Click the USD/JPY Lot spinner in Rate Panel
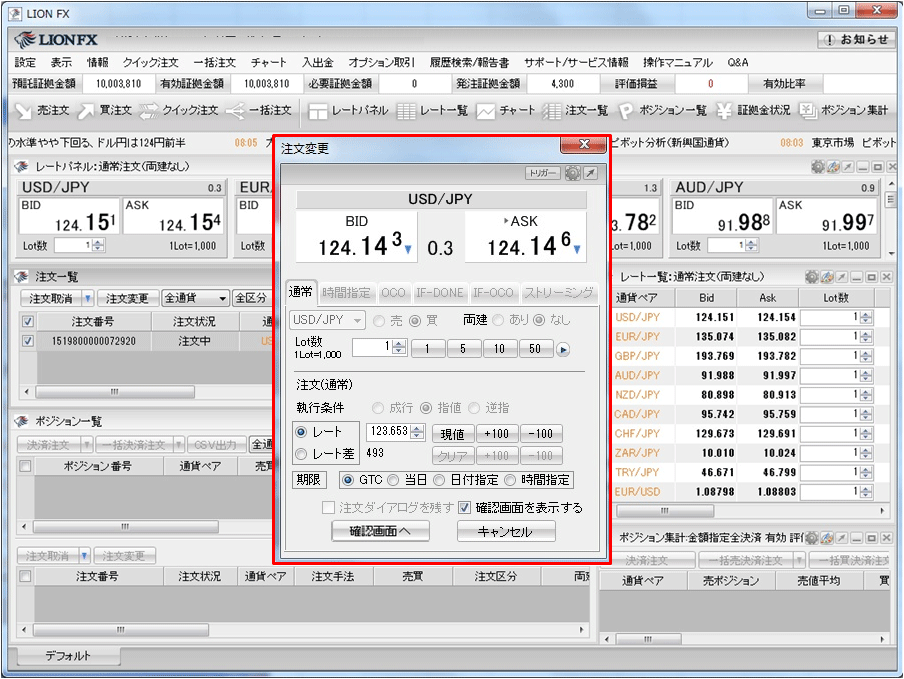 [98, 246]
